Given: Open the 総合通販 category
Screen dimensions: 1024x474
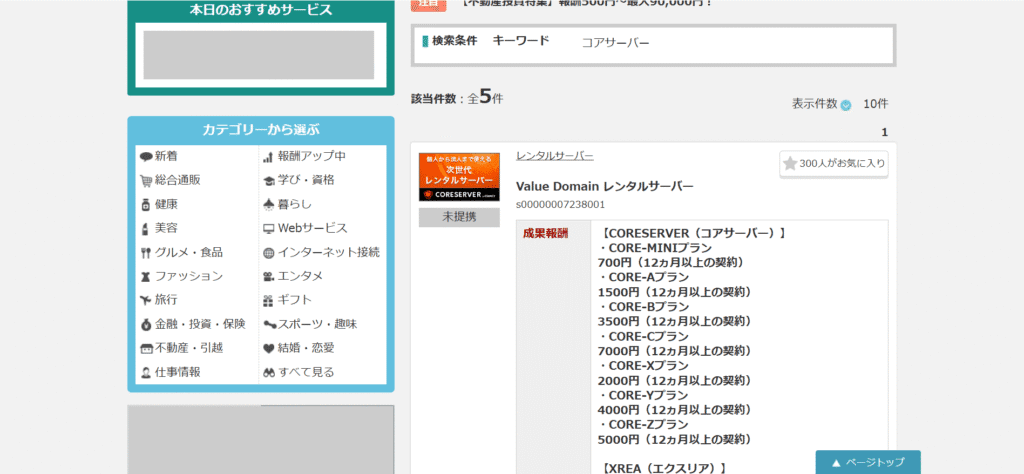Looking at the screenshot, I should (178, 180).
